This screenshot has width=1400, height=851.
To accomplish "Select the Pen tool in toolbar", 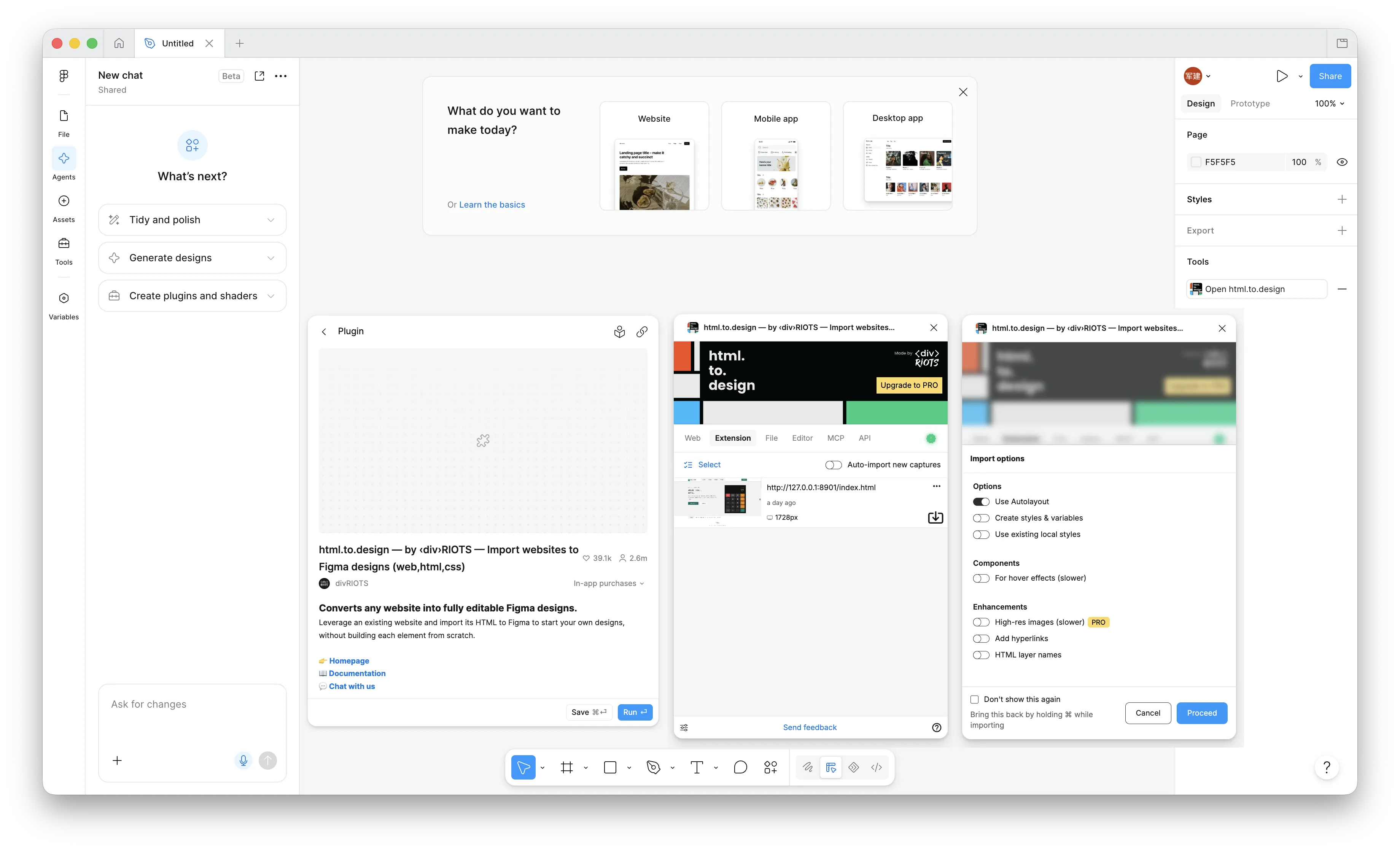I will pyautogui.click(x=654, y=767).
